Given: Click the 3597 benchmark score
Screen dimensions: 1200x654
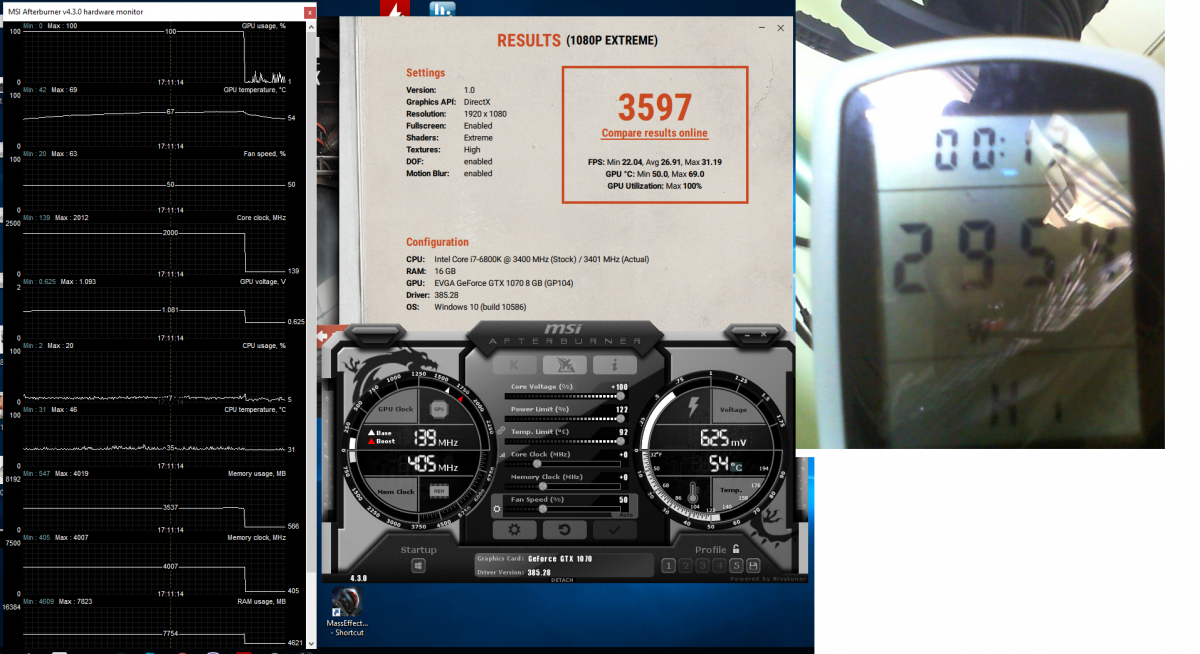Looking at the screenshot, I should pyautogui.click(x=655, y=107).
